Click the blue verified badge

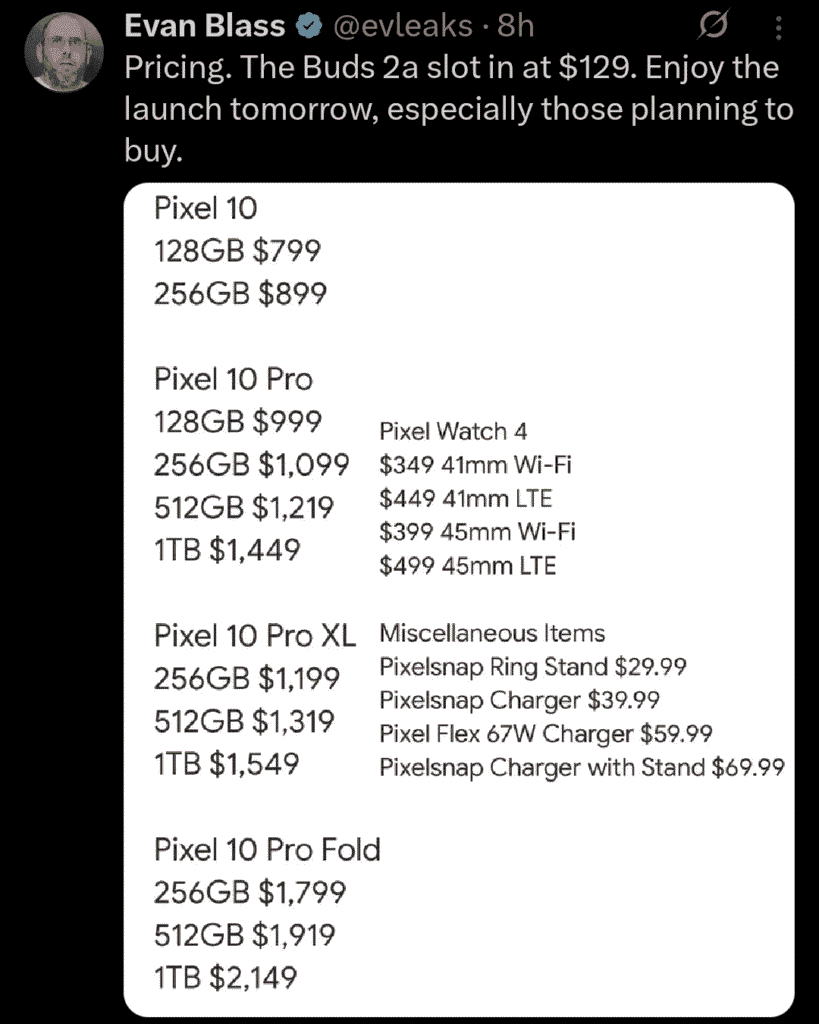click(309, 26)
